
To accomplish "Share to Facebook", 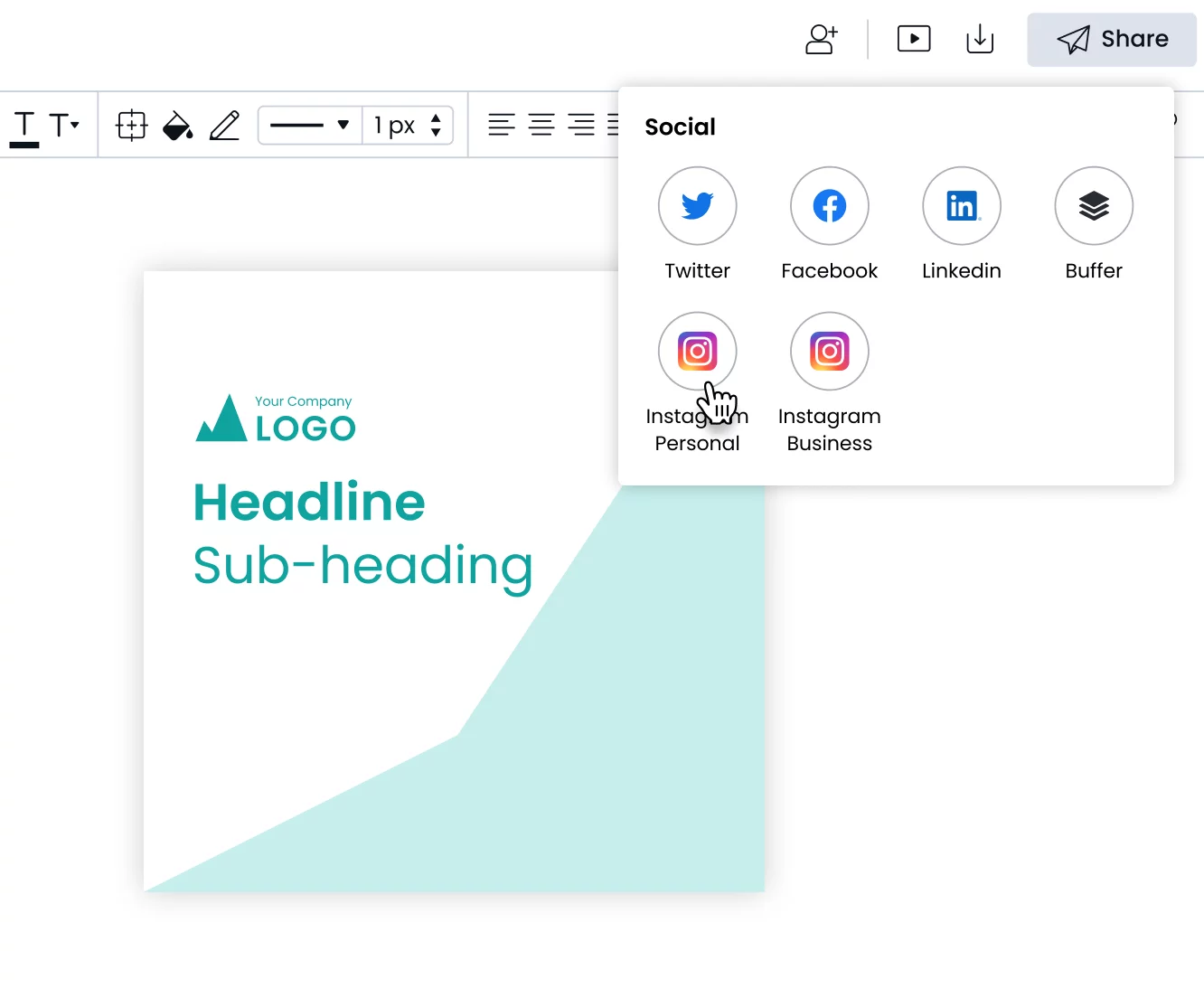I will tap(829, 206).
